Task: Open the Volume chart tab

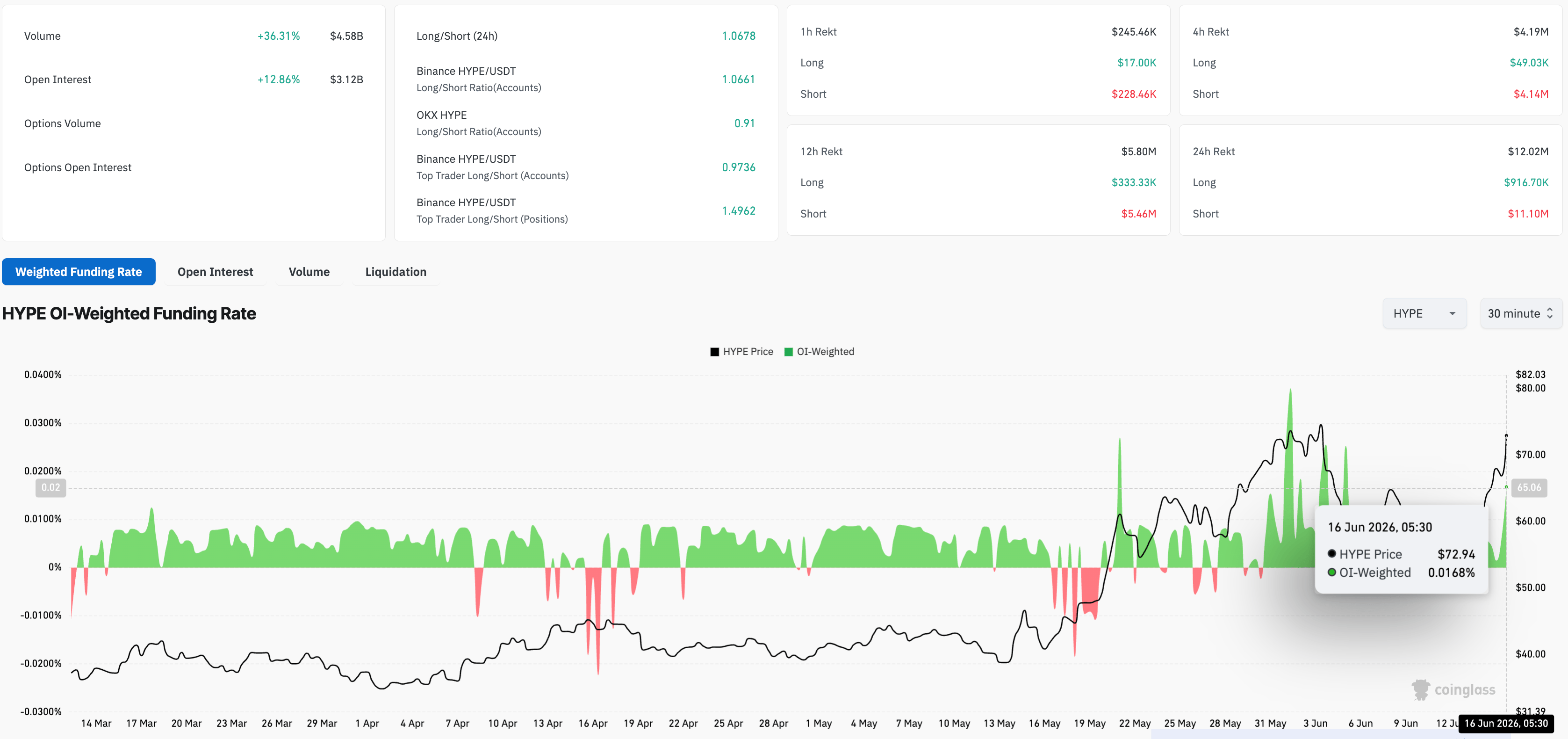Action: coord(309,271)
